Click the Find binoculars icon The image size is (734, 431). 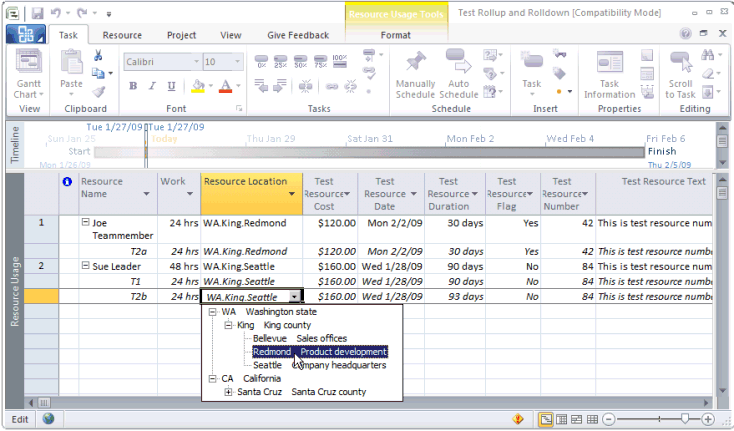[708, 56]
